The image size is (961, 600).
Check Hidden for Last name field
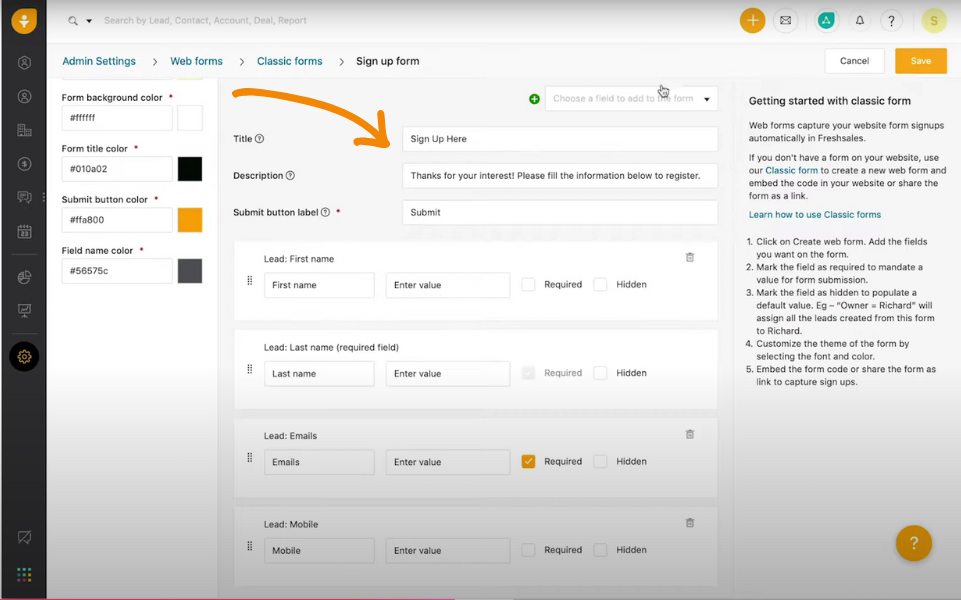tap(601, 373)
